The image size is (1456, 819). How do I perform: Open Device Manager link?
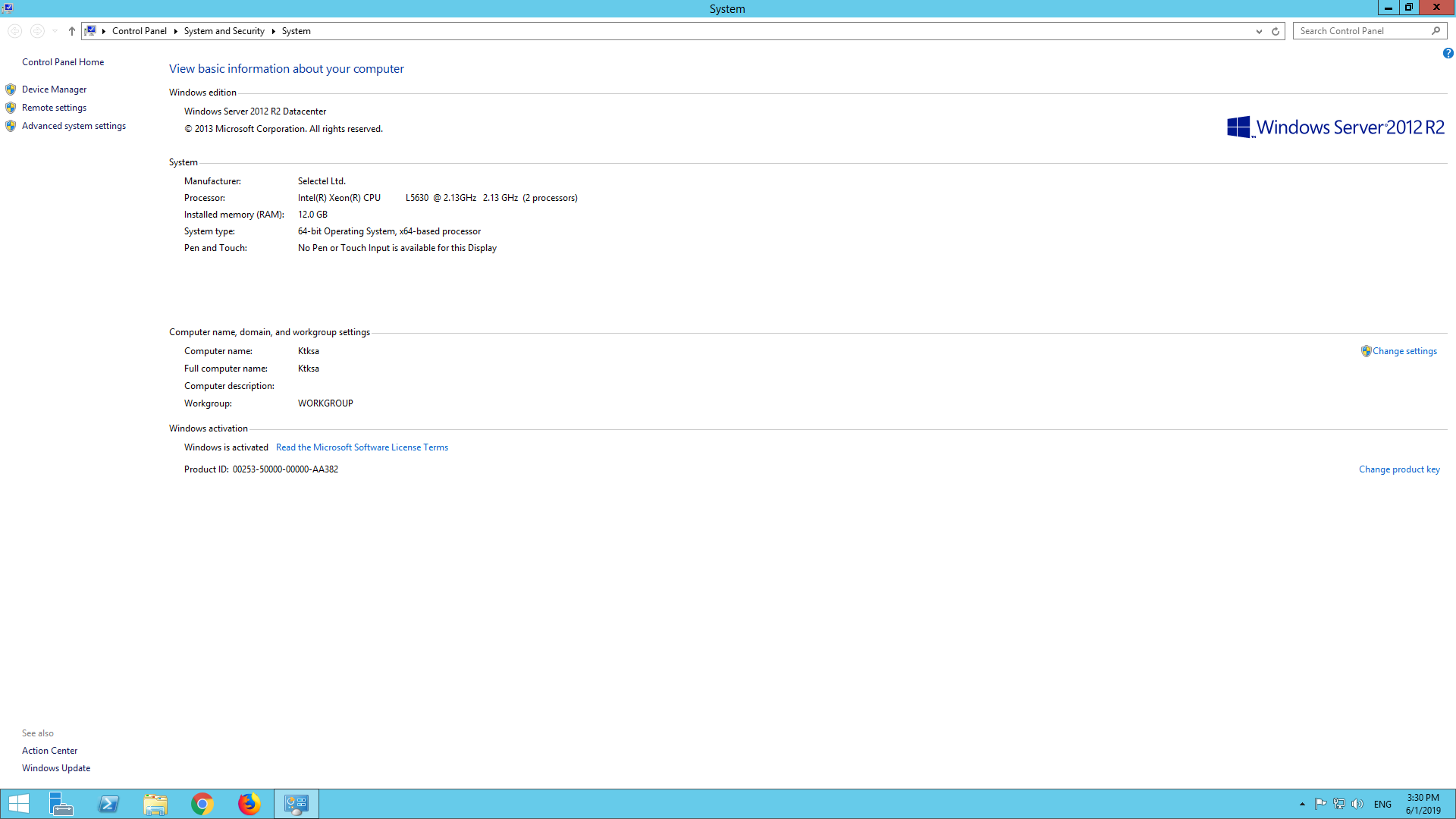[54, 89]
